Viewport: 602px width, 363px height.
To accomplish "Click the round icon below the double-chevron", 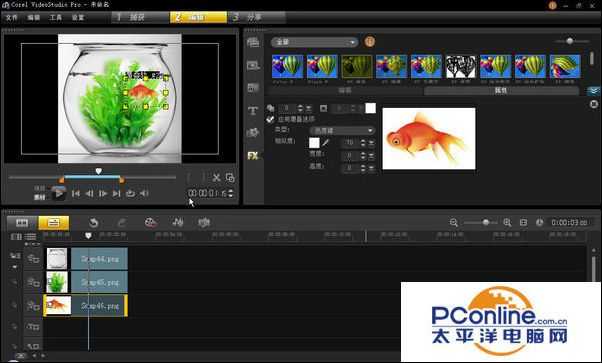I will click(594, 104).
